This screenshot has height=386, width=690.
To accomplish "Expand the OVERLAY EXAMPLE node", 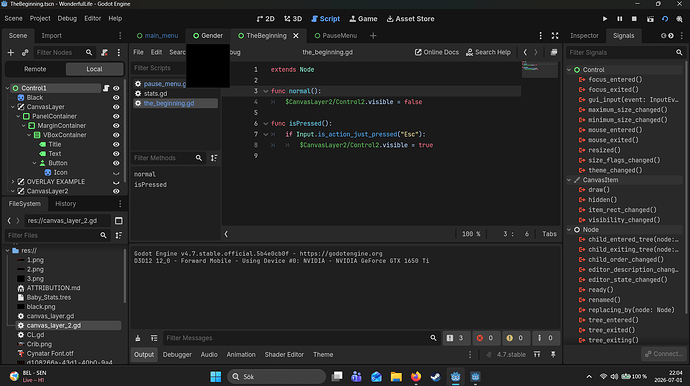I will click(13, 182).
